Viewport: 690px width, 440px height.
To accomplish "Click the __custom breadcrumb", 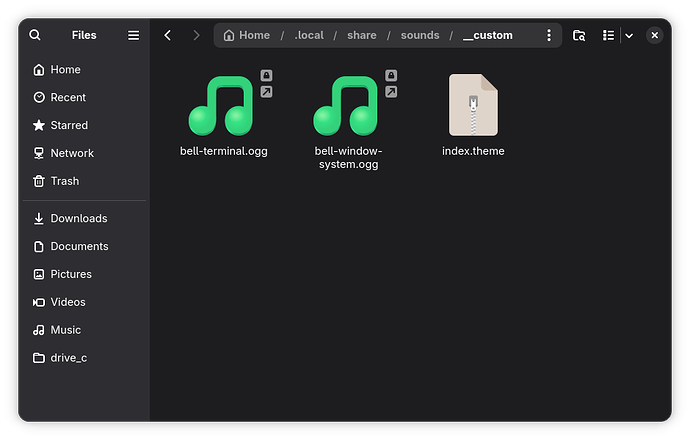I will coord(488,35).
